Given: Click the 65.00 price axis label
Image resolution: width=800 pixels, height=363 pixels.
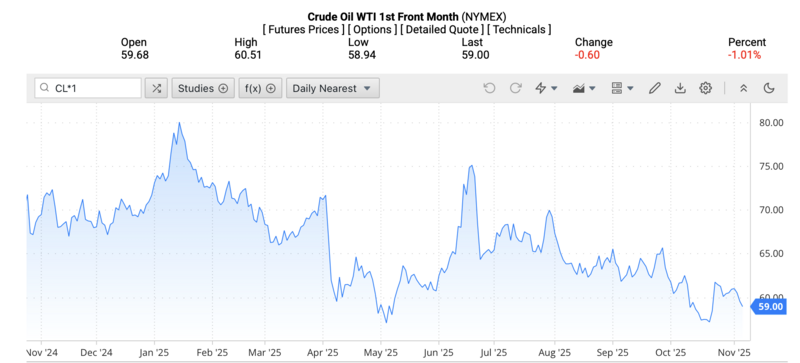Looking at the screenshot, I should pos(771,254).
